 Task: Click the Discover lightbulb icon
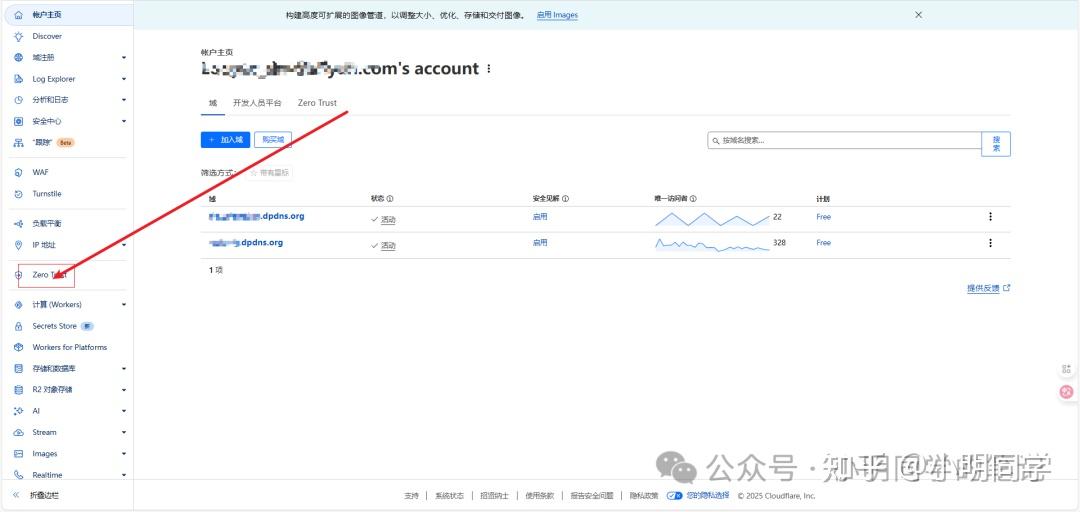[19, 37]
